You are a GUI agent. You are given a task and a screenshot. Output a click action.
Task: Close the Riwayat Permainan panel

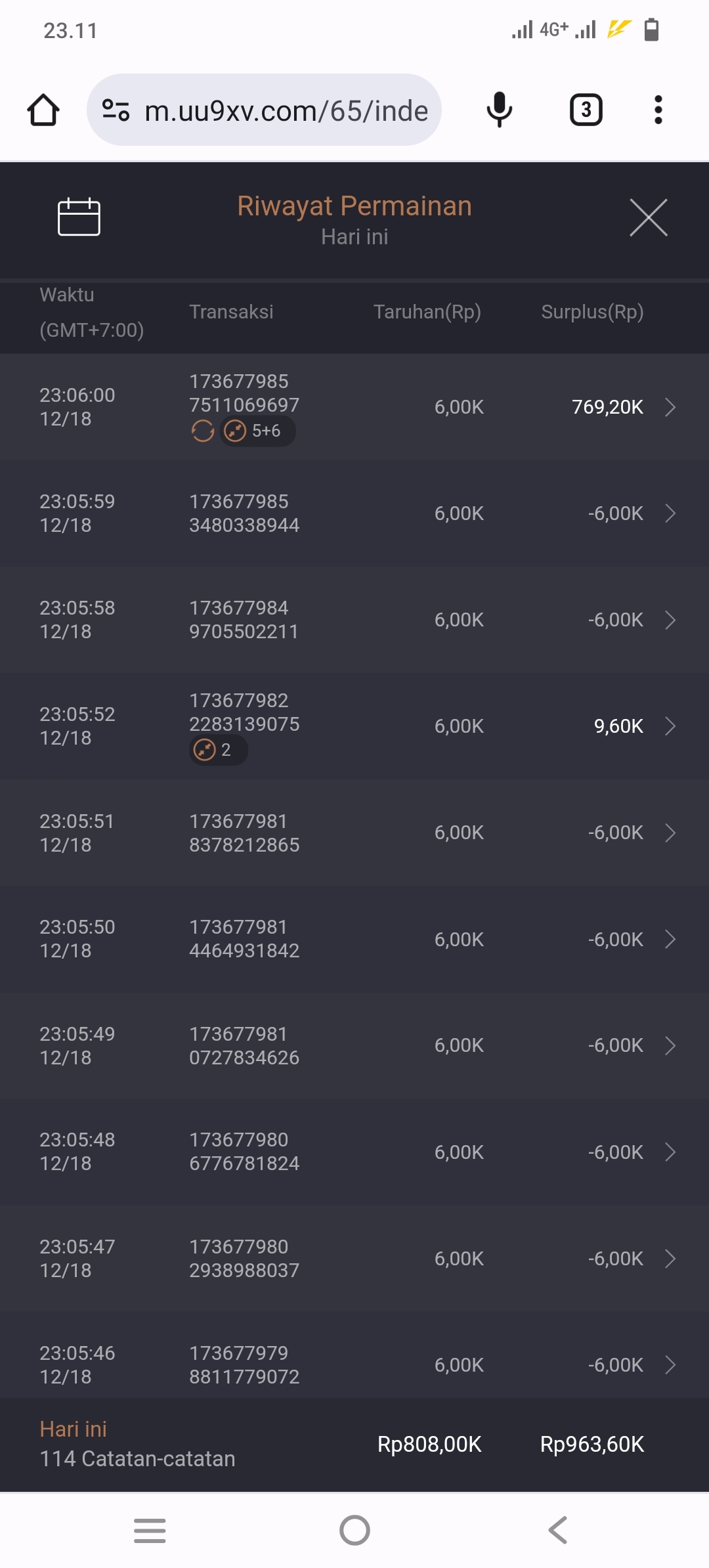coord(648,217)
